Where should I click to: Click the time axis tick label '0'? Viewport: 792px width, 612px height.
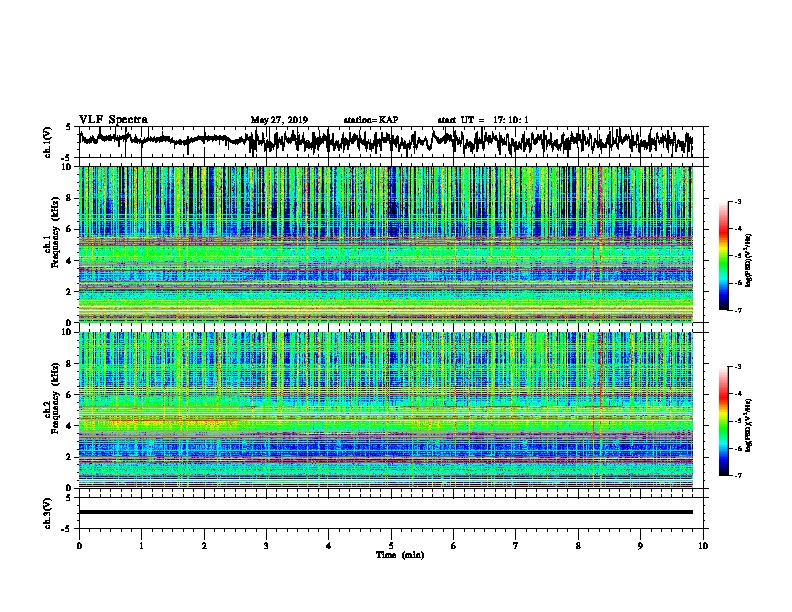coord(79,546)
